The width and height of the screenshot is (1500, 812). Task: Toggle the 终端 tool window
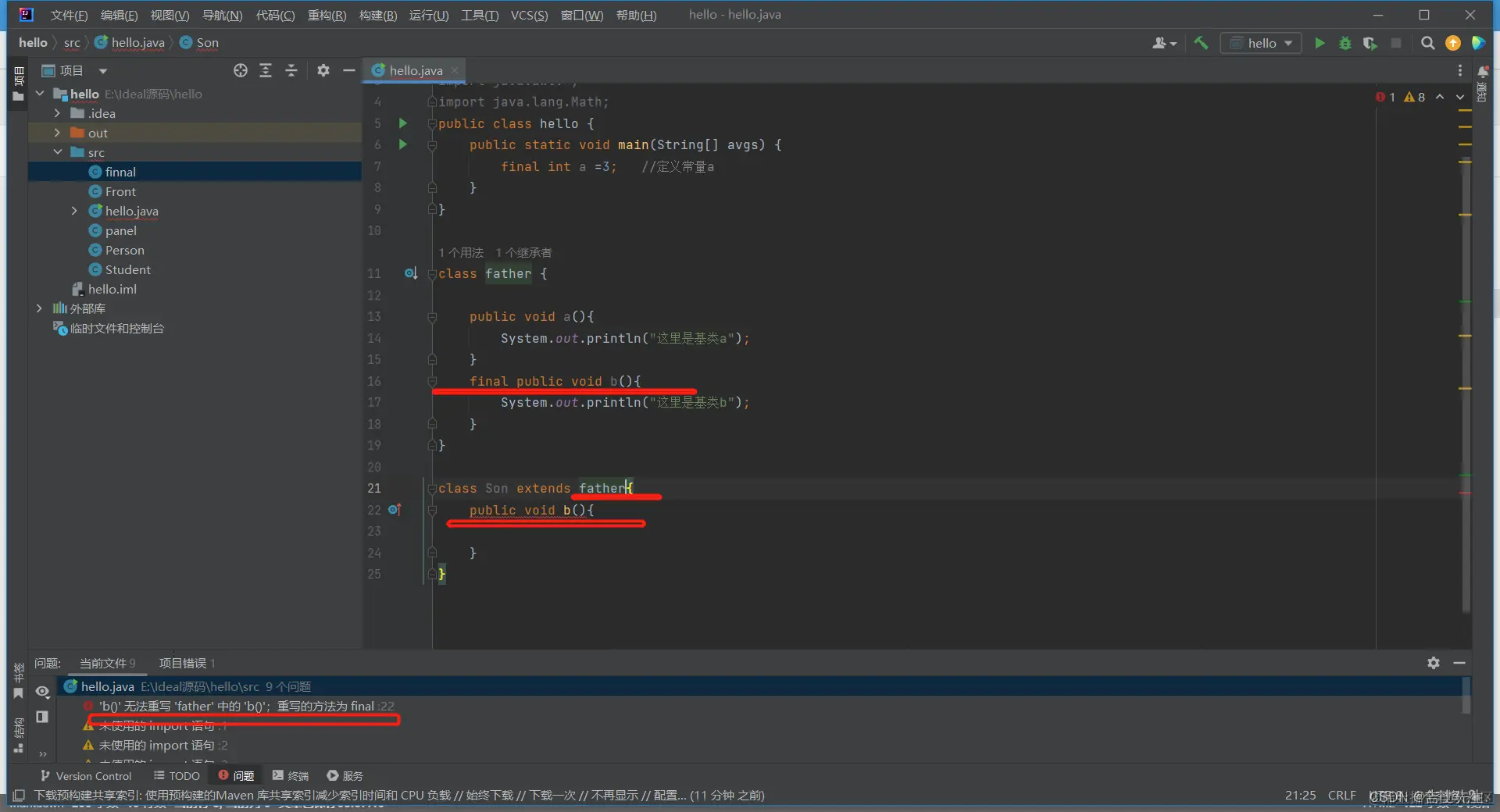pyautogui.click(x=291, y=776)
